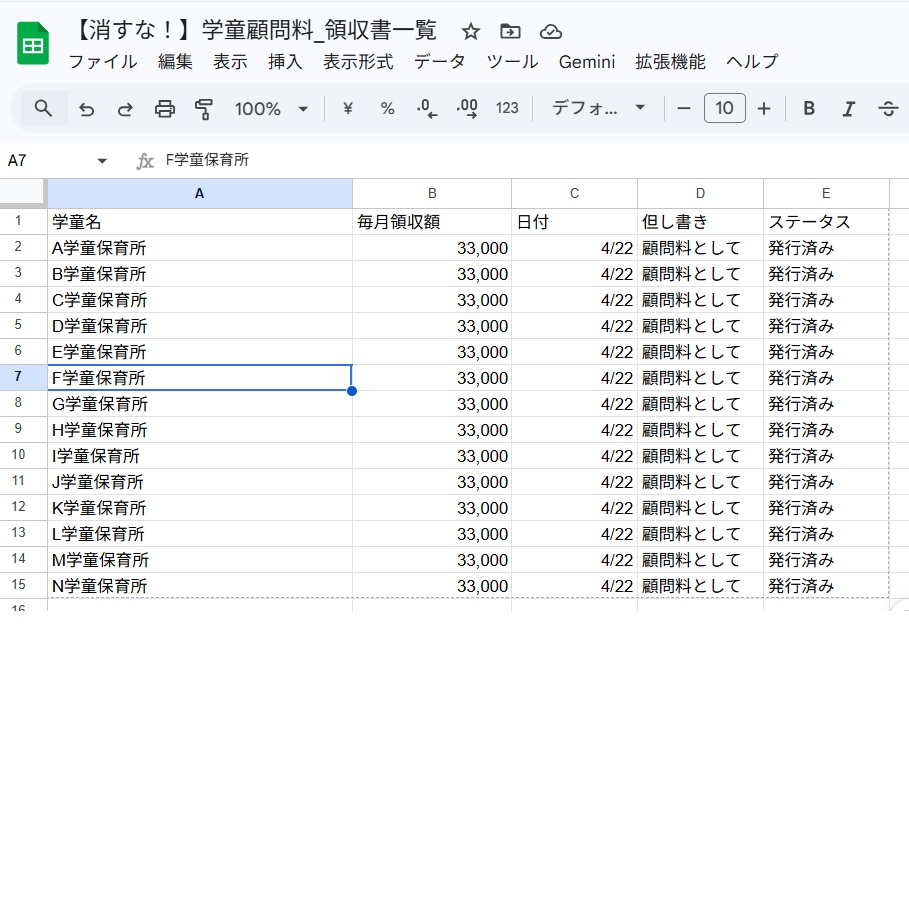The width and height of the screenshot is (909, 902).
Task: Toggle bold text formatting
Action: (x=809, y=109)
